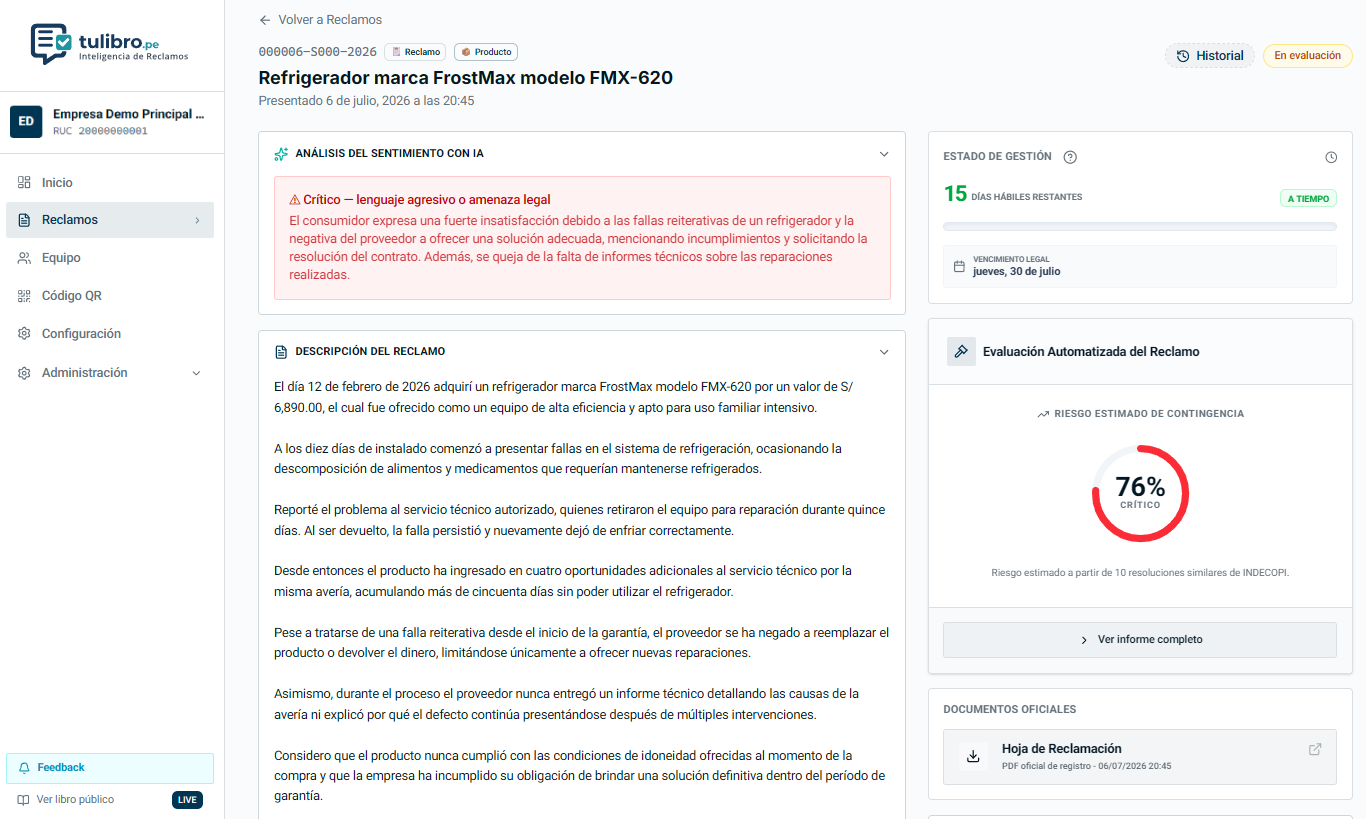This screenshot has height=819, width=1366.
Task: Click the A TIEMPO status badge
Action: [1308, 199]
